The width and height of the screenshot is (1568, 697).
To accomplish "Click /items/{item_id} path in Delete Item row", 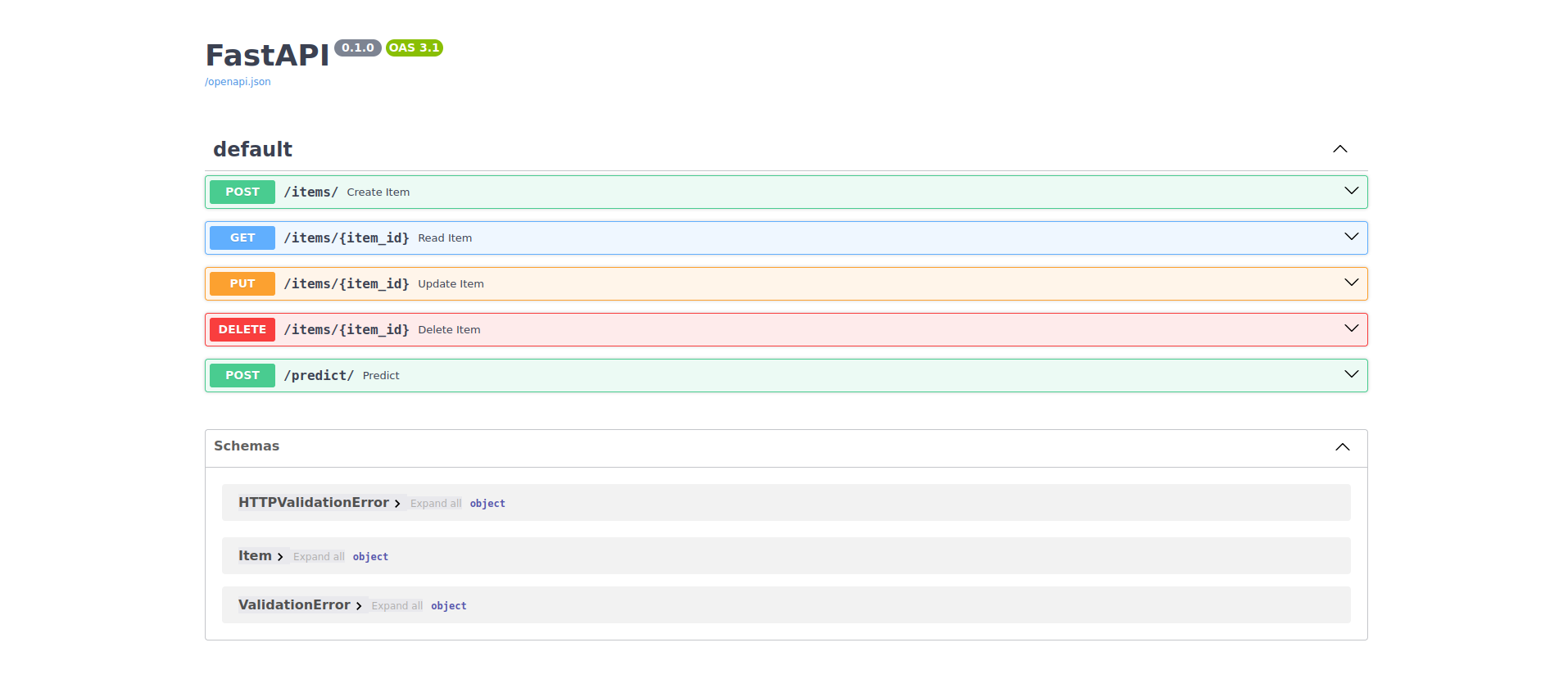I will pos(347,329).
